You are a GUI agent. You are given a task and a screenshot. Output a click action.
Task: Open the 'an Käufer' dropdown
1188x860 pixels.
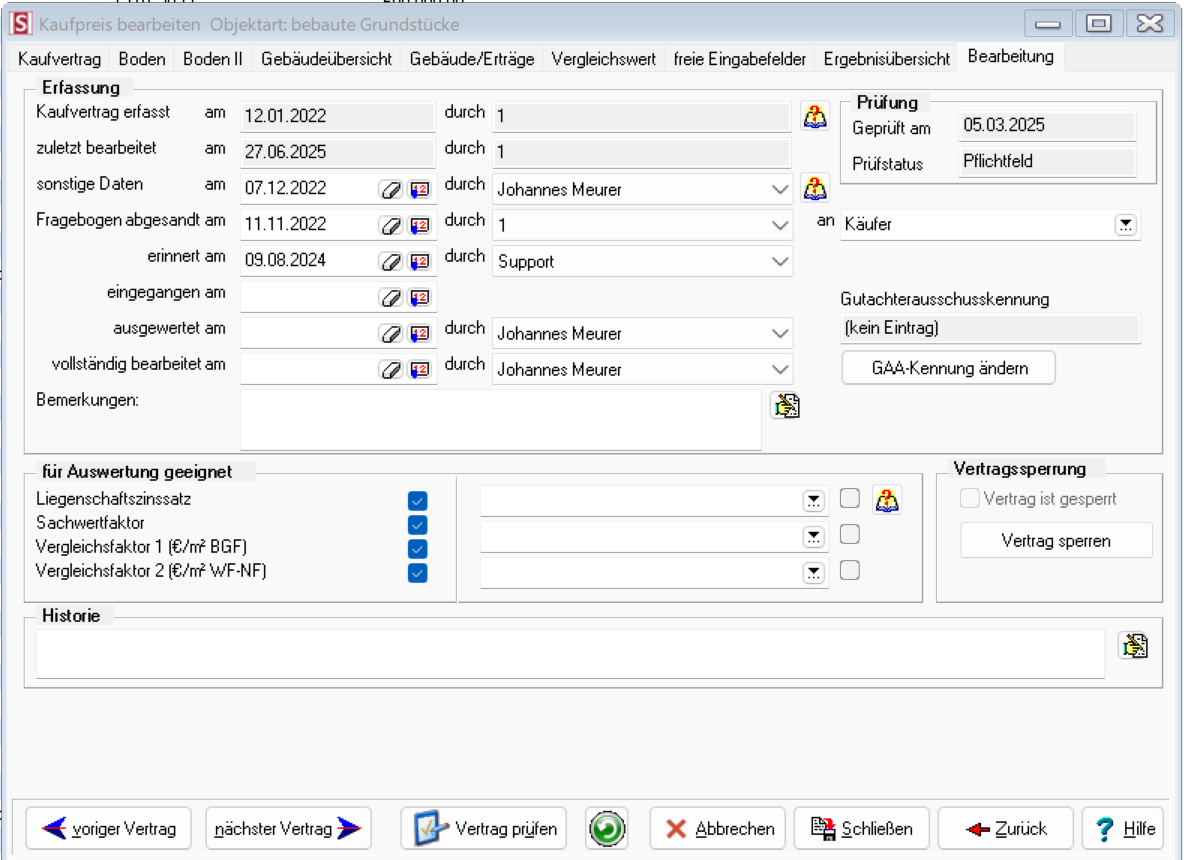tap(1126, 224)
